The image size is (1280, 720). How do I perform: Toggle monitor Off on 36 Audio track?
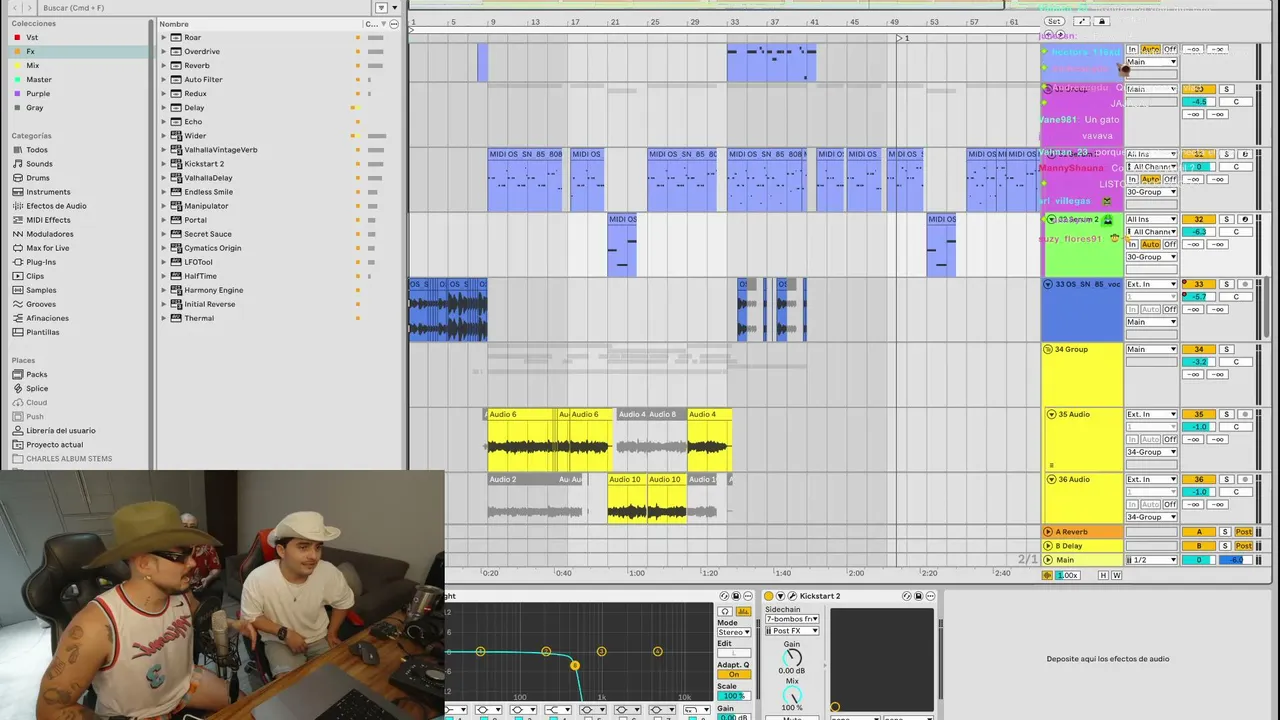coord(1169,504)
